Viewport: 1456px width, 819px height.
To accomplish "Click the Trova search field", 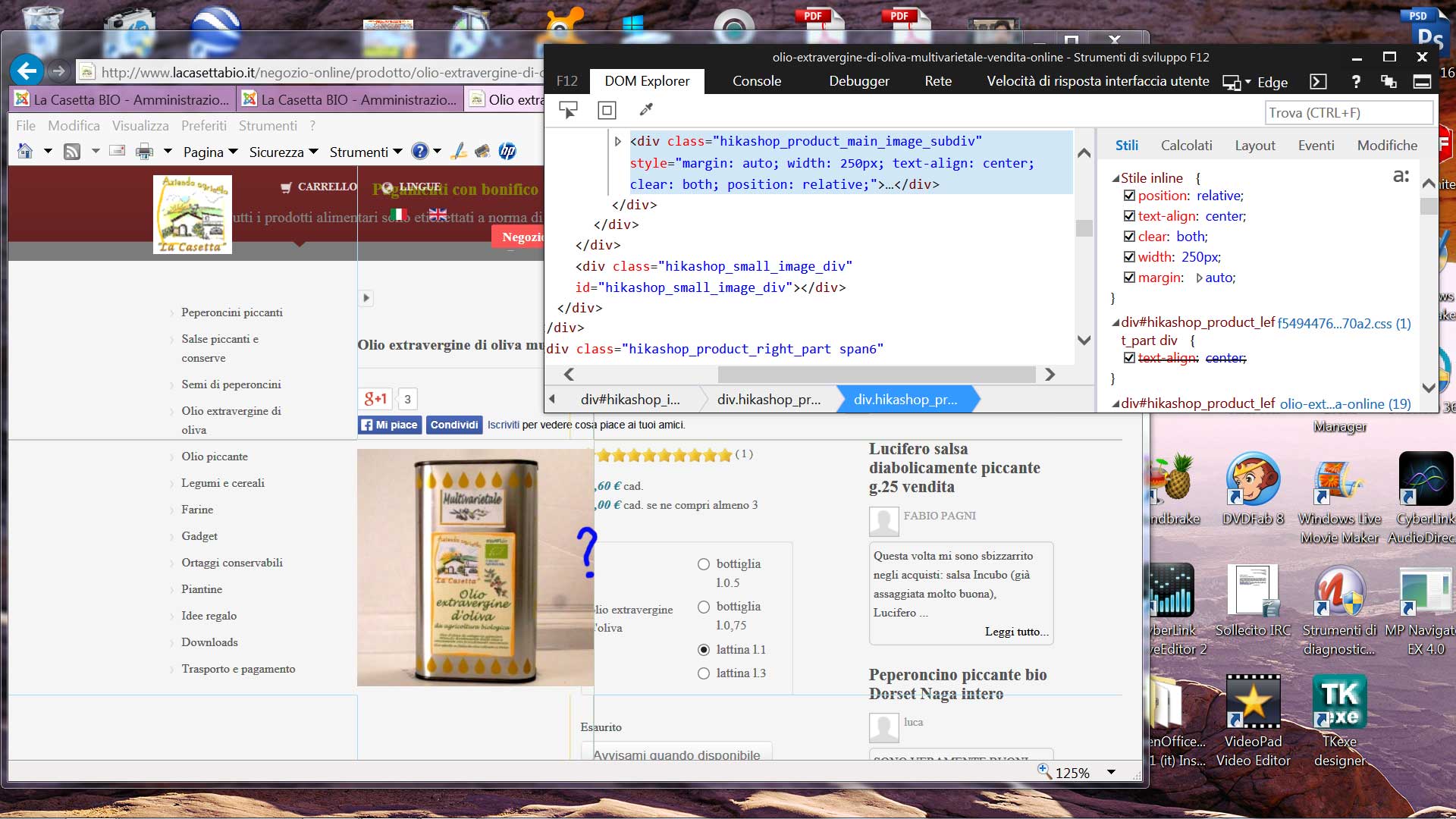I will [1348, 113].
